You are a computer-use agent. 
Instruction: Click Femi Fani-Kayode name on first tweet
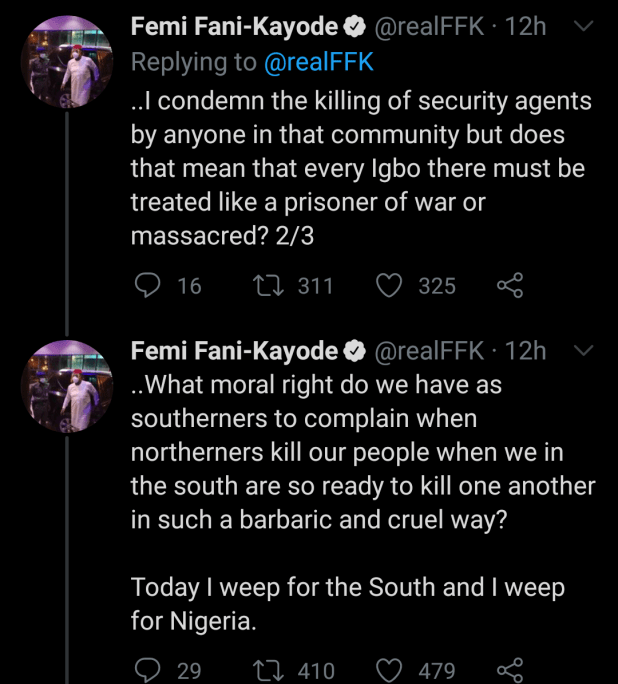coord(234,27)
